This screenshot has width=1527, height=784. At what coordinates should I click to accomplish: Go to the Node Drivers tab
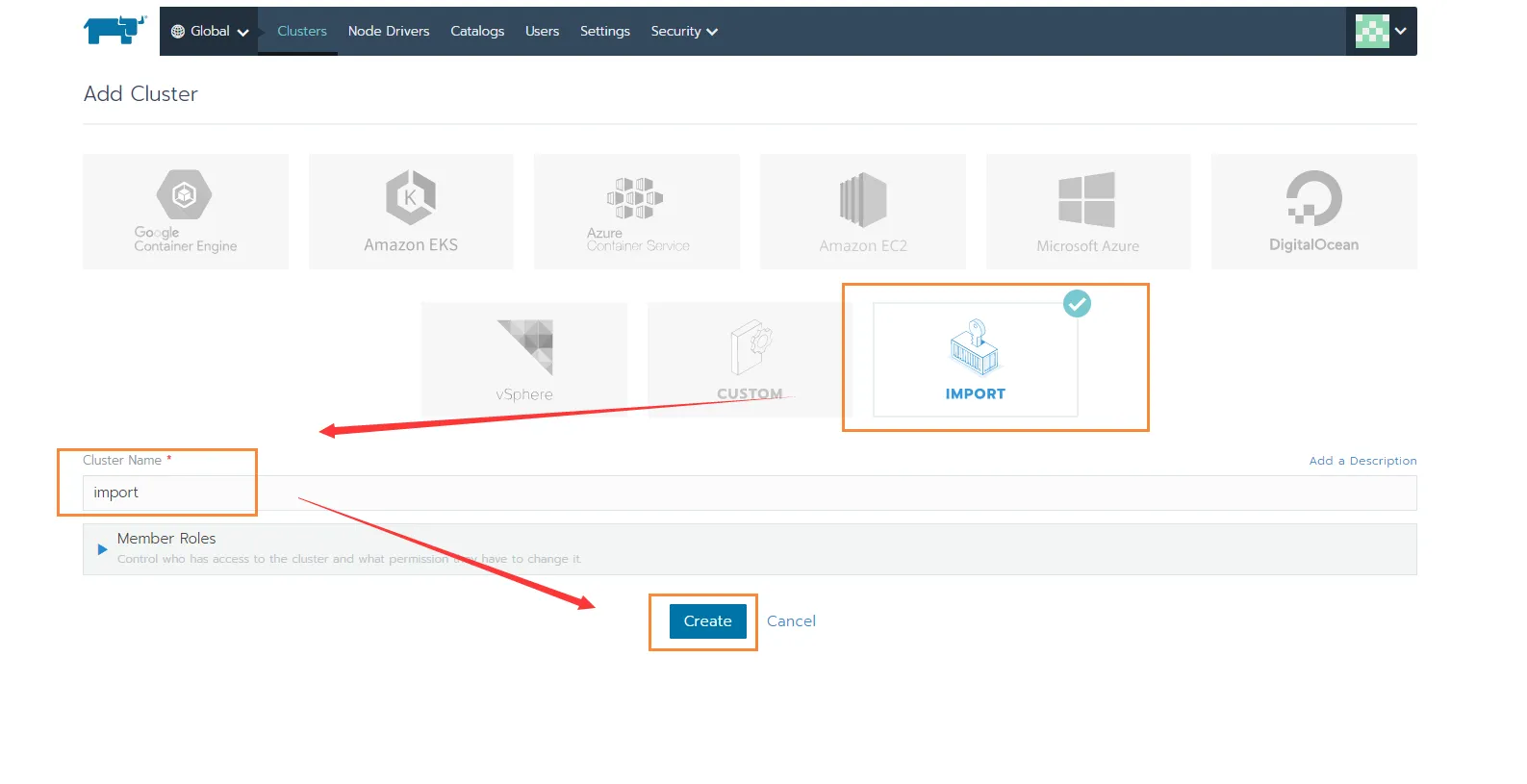[389, 31]
